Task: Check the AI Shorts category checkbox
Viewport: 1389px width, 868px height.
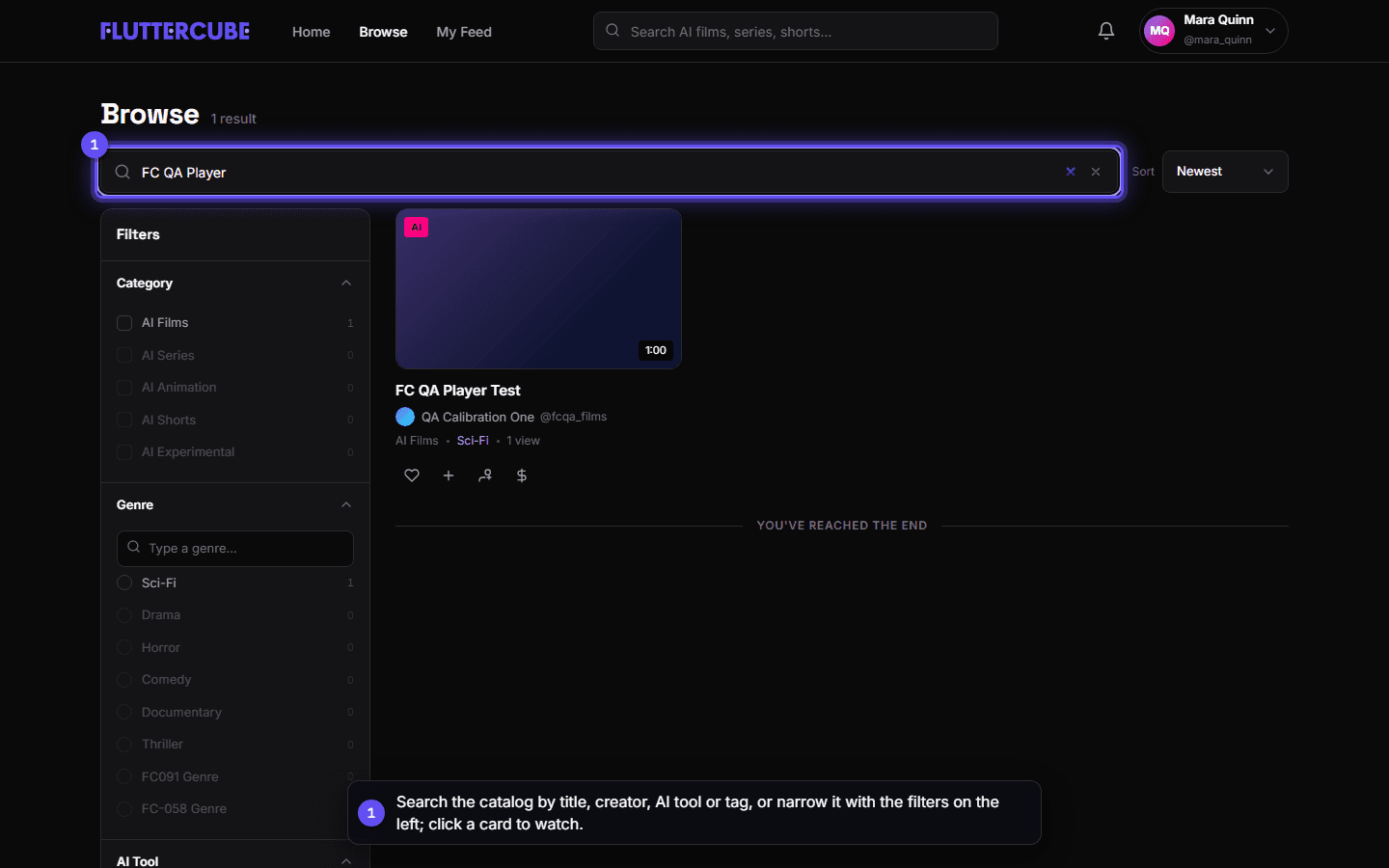Action: tap(124, 420)
